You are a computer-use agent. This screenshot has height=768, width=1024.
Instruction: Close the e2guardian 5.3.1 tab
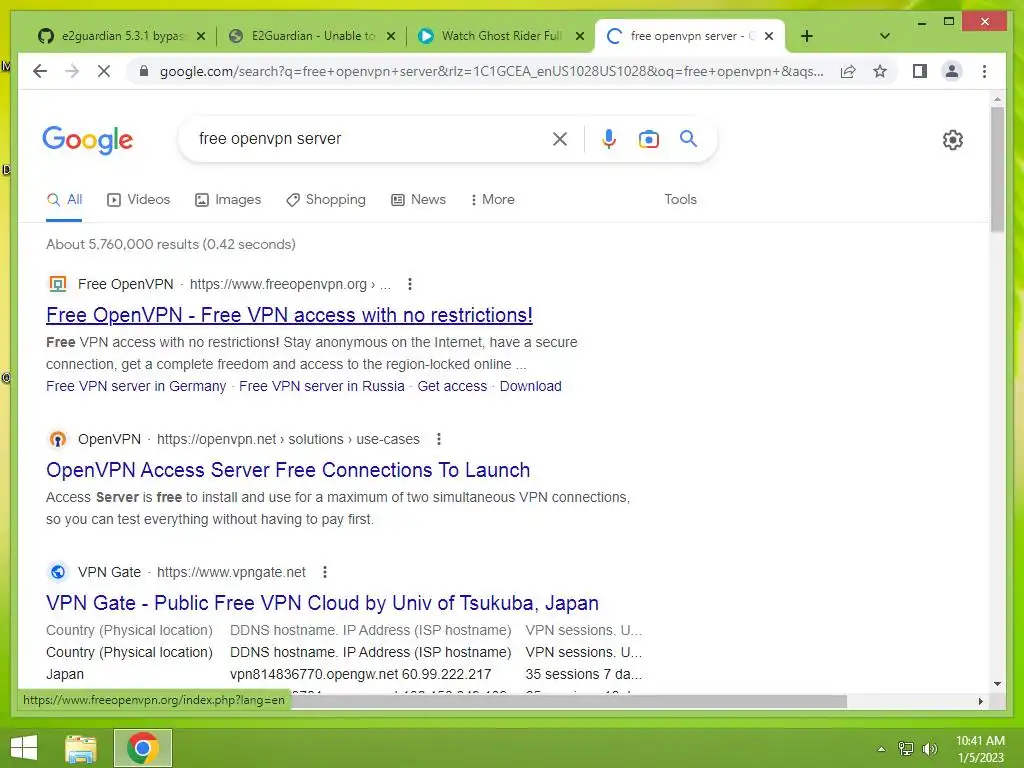coord(201,36)
